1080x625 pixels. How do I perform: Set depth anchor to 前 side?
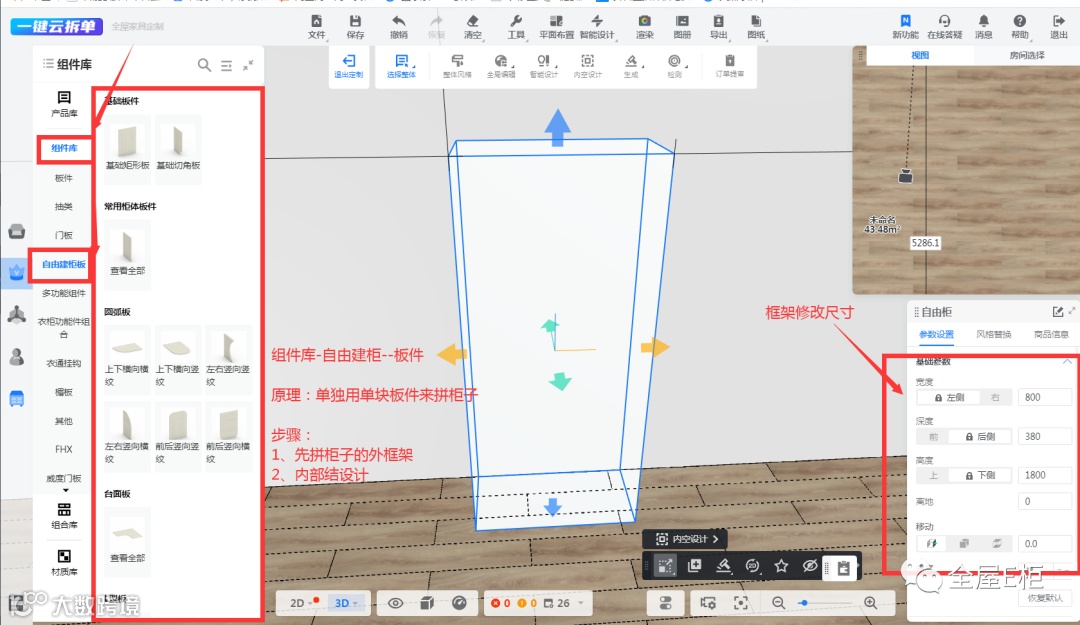(x=933, y=437)
